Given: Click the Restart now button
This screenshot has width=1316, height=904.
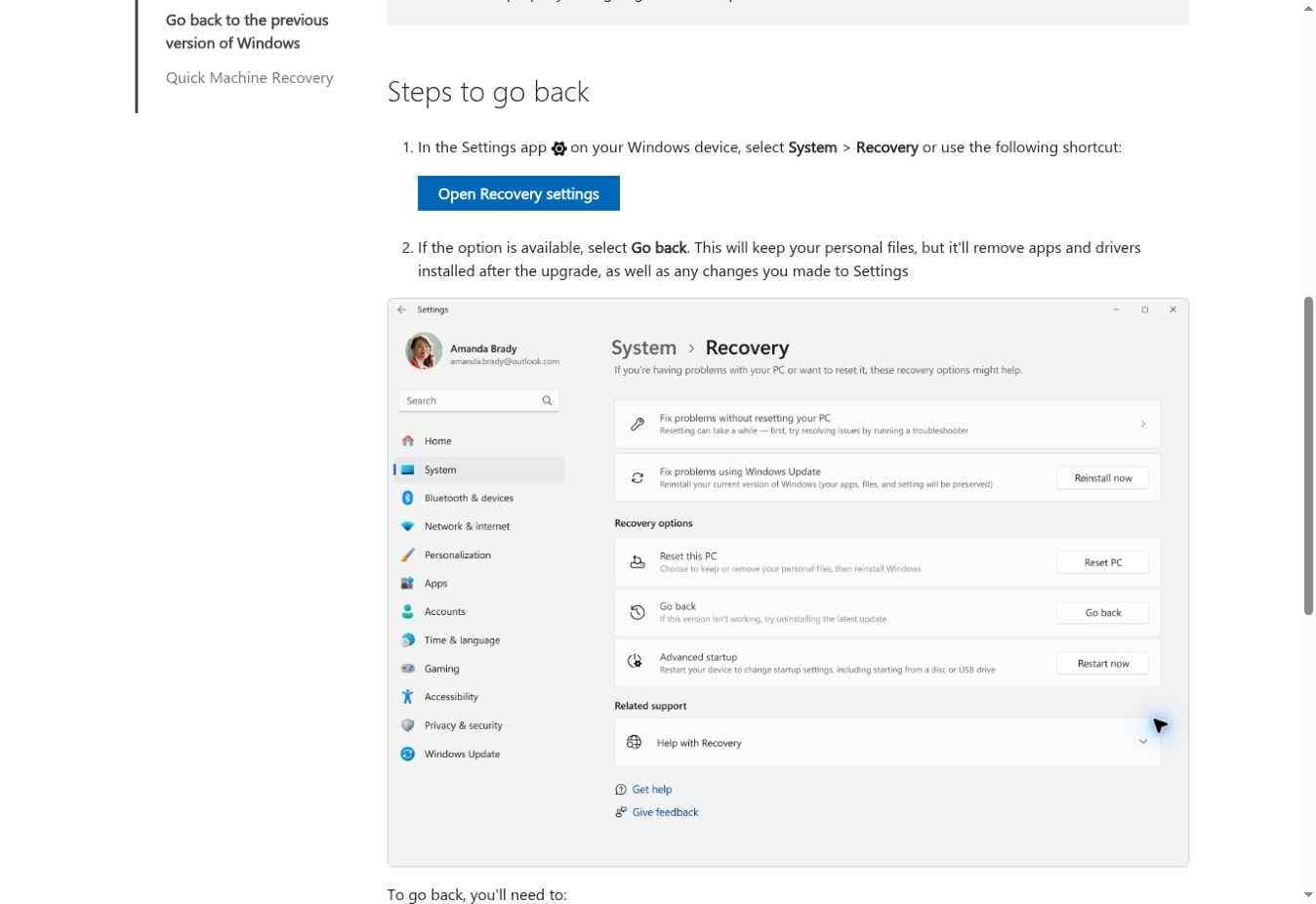Looking at the screenshot, I should click(x=1103, y=663).
